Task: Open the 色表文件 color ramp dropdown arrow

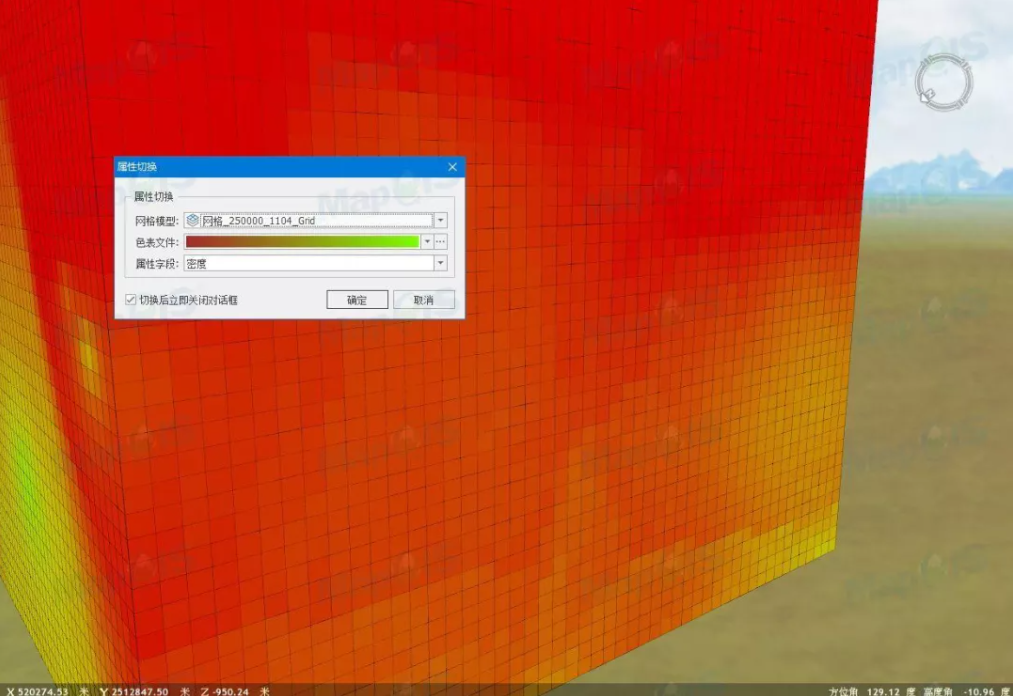Action: click(427, 242)
